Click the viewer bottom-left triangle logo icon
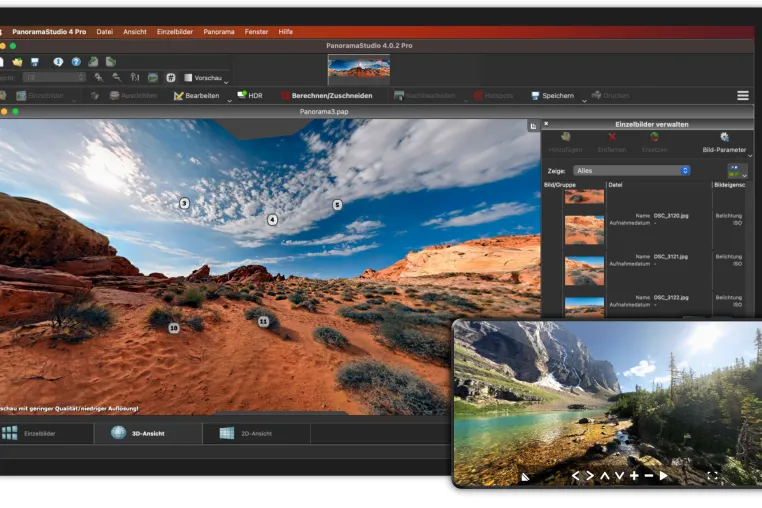This screenshot has width=762, height=508. pyautogui.click(x=525, y=477)
